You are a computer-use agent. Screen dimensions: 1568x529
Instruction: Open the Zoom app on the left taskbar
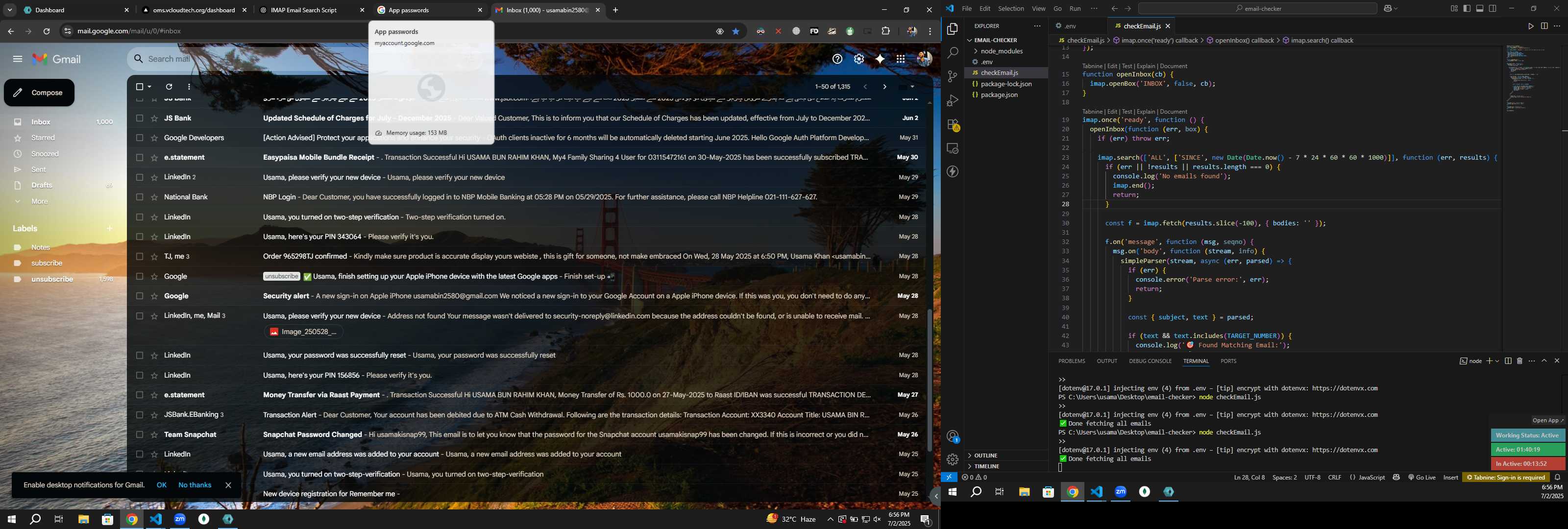(x=180, y=519)
